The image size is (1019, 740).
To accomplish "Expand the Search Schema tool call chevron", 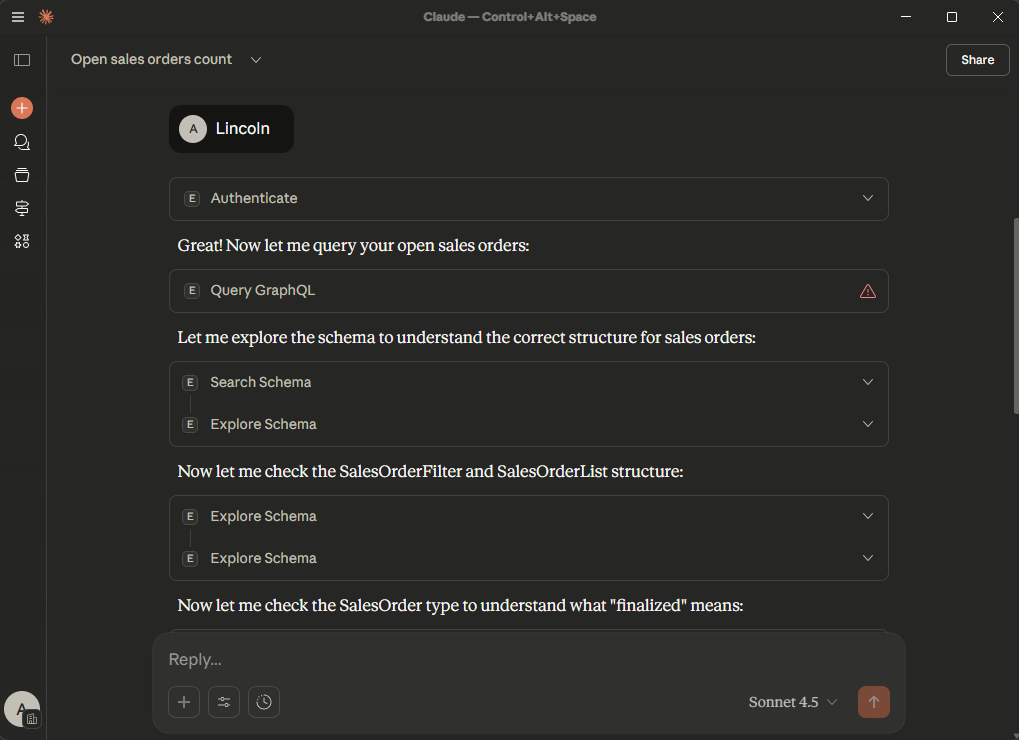I will 868,382.
